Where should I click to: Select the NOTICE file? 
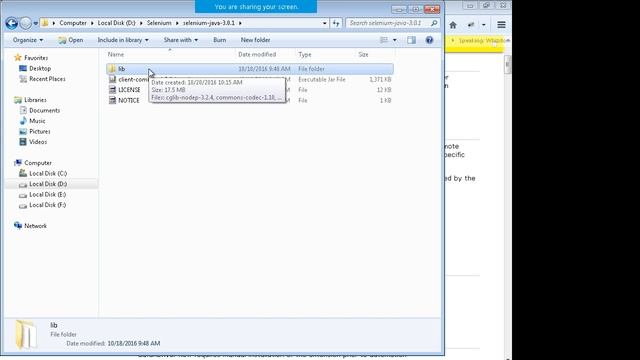tap(129, 100)
